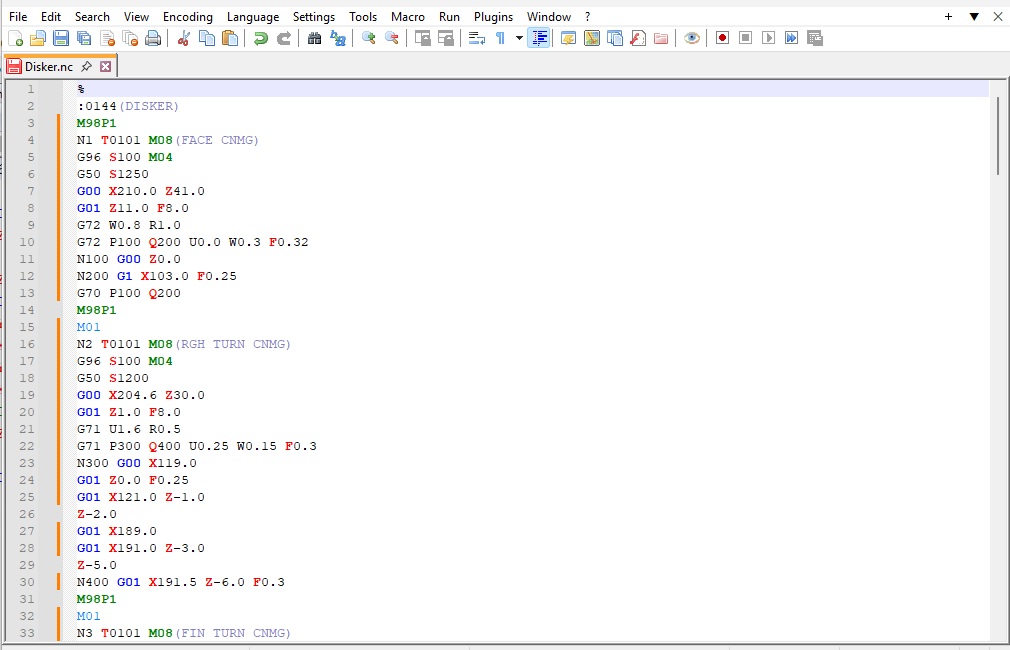This screenshot has width=1010, height=650.
Task: Open the Plugins menu
Action: click(x=493, y=16)
